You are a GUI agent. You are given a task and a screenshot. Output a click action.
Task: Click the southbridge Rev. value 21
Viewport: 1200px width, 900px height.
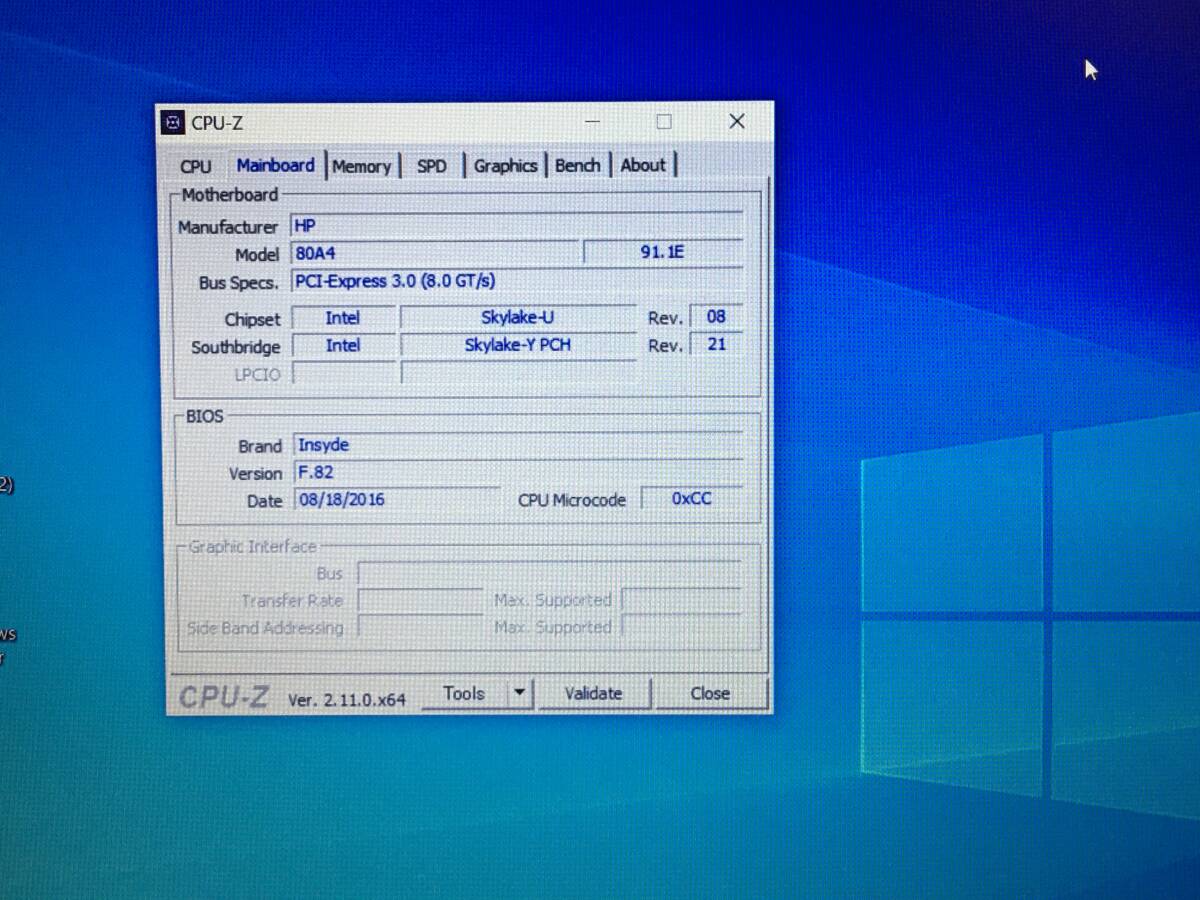click(x=716, y=345)
